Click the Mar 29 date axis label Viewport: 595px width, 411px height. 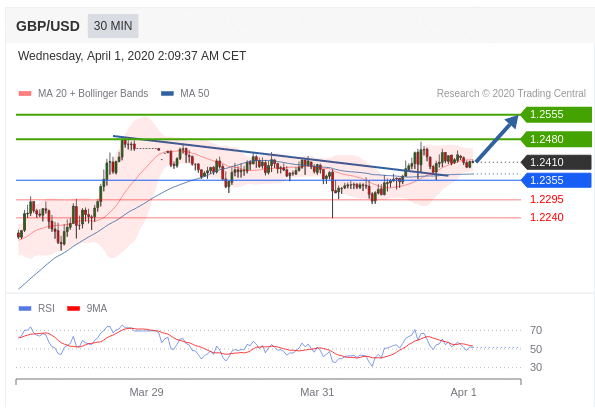tap(146, 392)
